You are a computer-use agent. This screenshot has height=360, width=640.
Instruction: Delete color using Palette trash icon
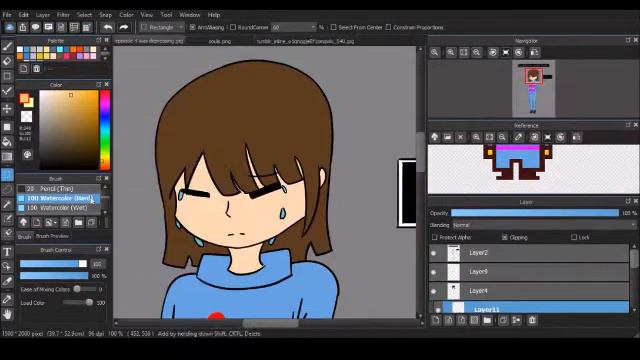coord(37,69)
